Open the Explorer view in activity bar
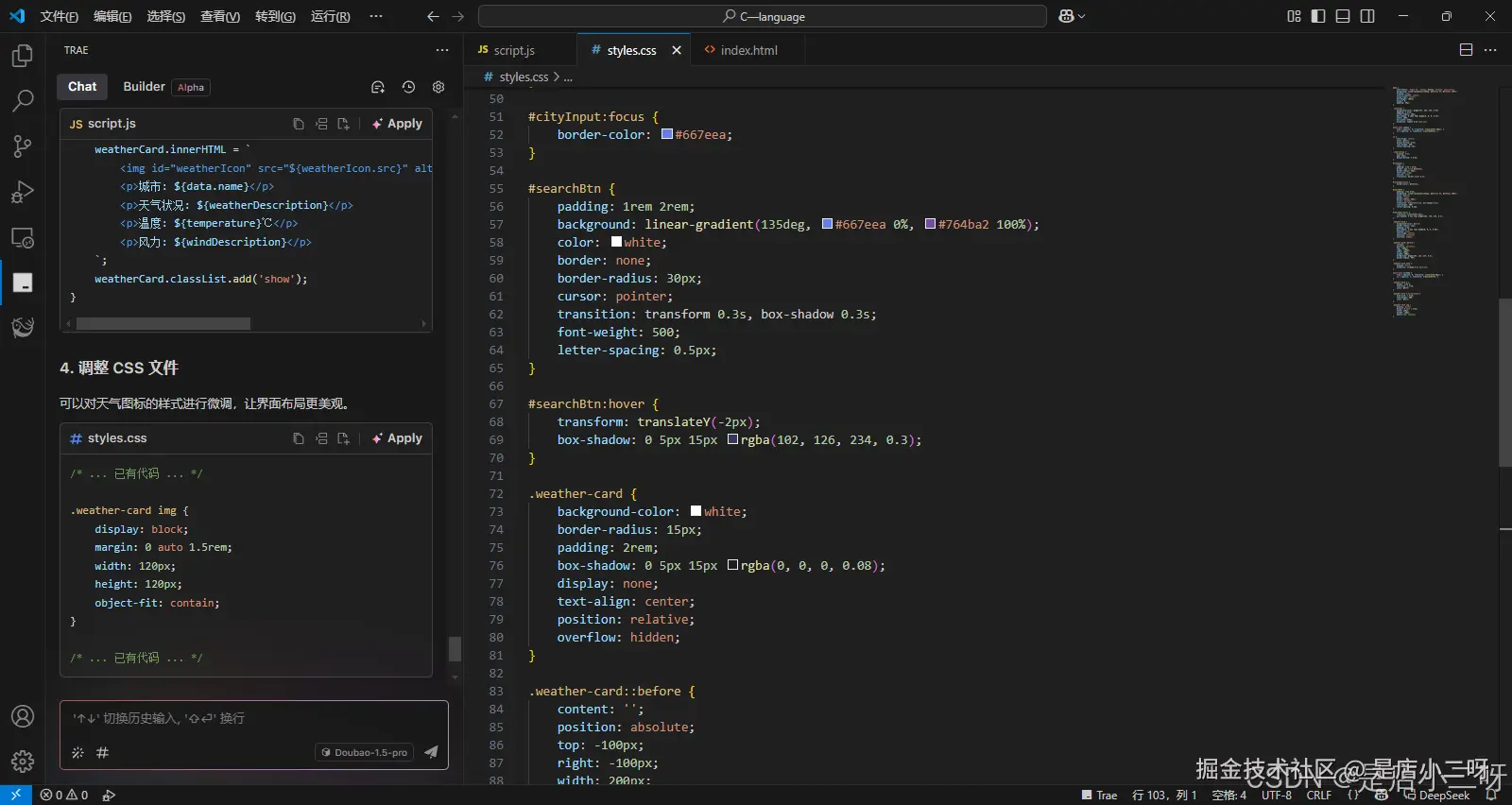This screenshot has height=805, width=1512. (x=23, y=56)
